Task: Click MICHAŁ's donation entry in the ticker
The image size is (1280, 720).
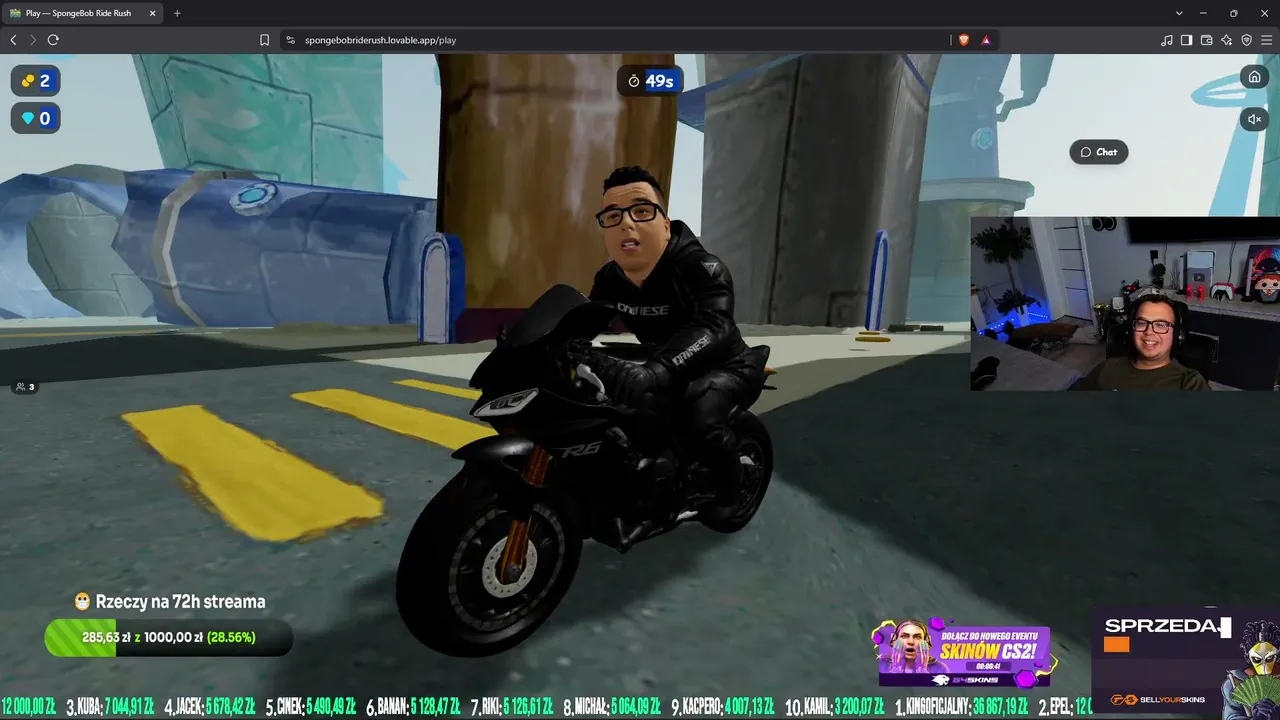Action: point(613,707)
